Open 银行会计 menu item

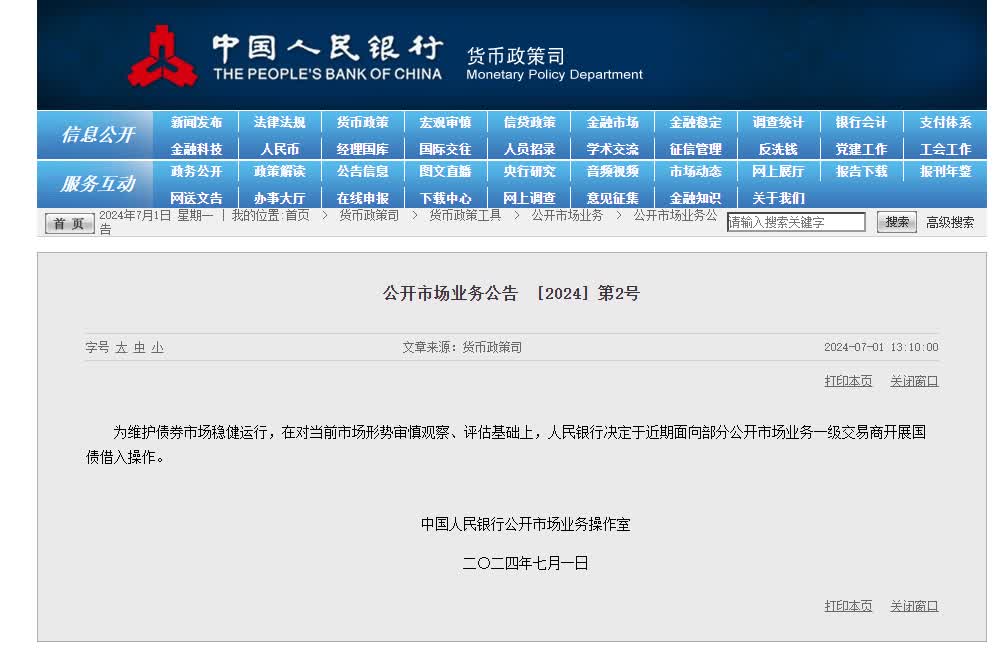click(861, 122)
